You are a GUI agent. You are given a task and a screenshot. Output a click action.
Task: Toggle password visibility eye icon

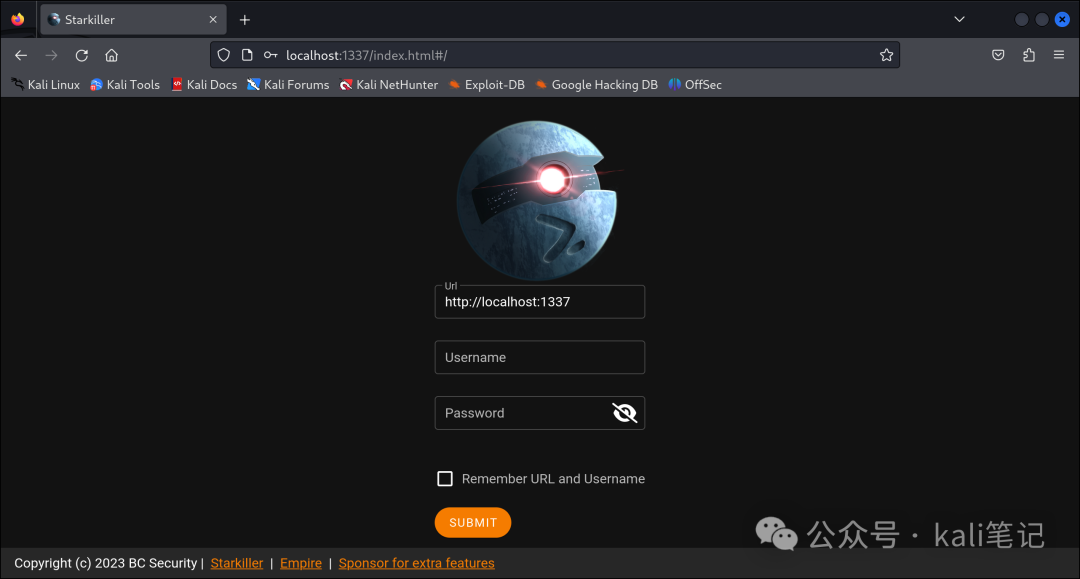[x=625, y=413]
